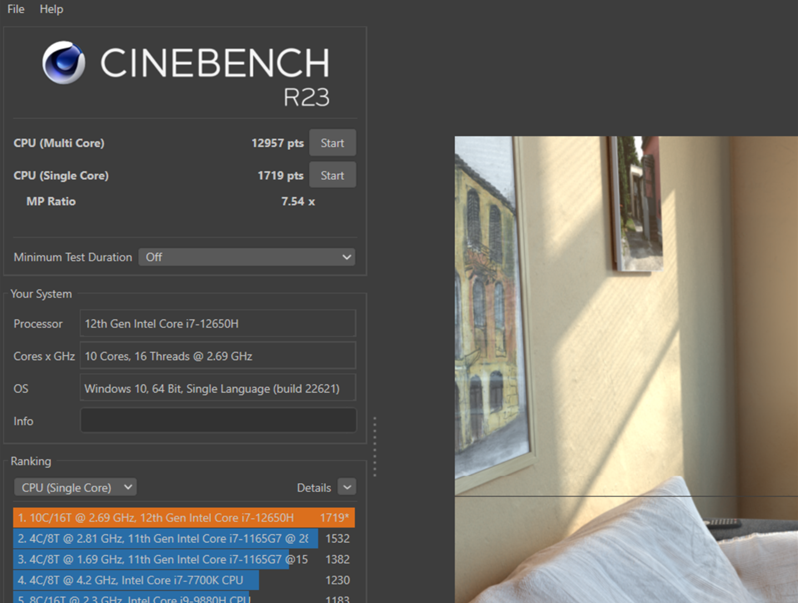
Task: Click the MP Ratio value 7.54 x
Action: pos(298,202)
